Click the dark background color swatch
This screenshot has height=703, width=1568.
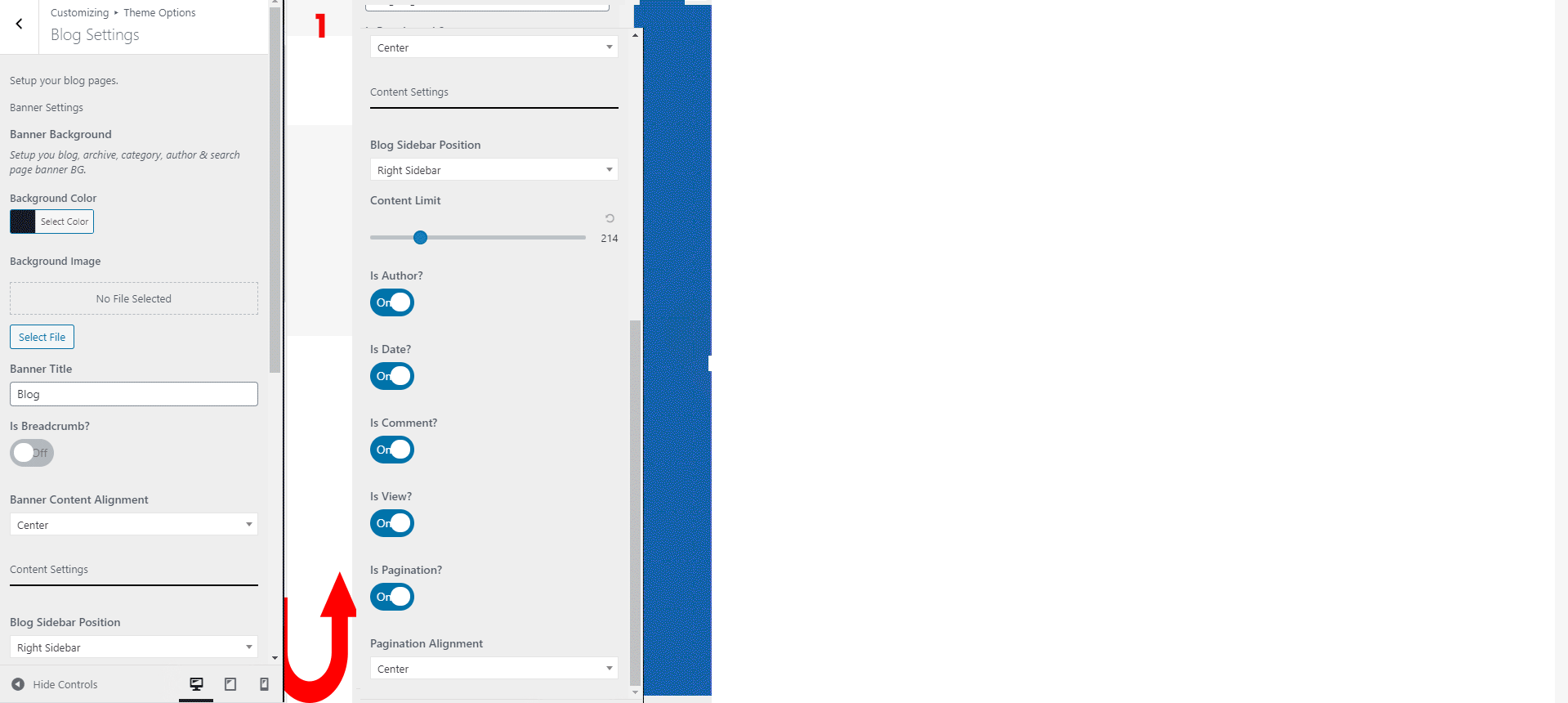[x=23, y=222]
